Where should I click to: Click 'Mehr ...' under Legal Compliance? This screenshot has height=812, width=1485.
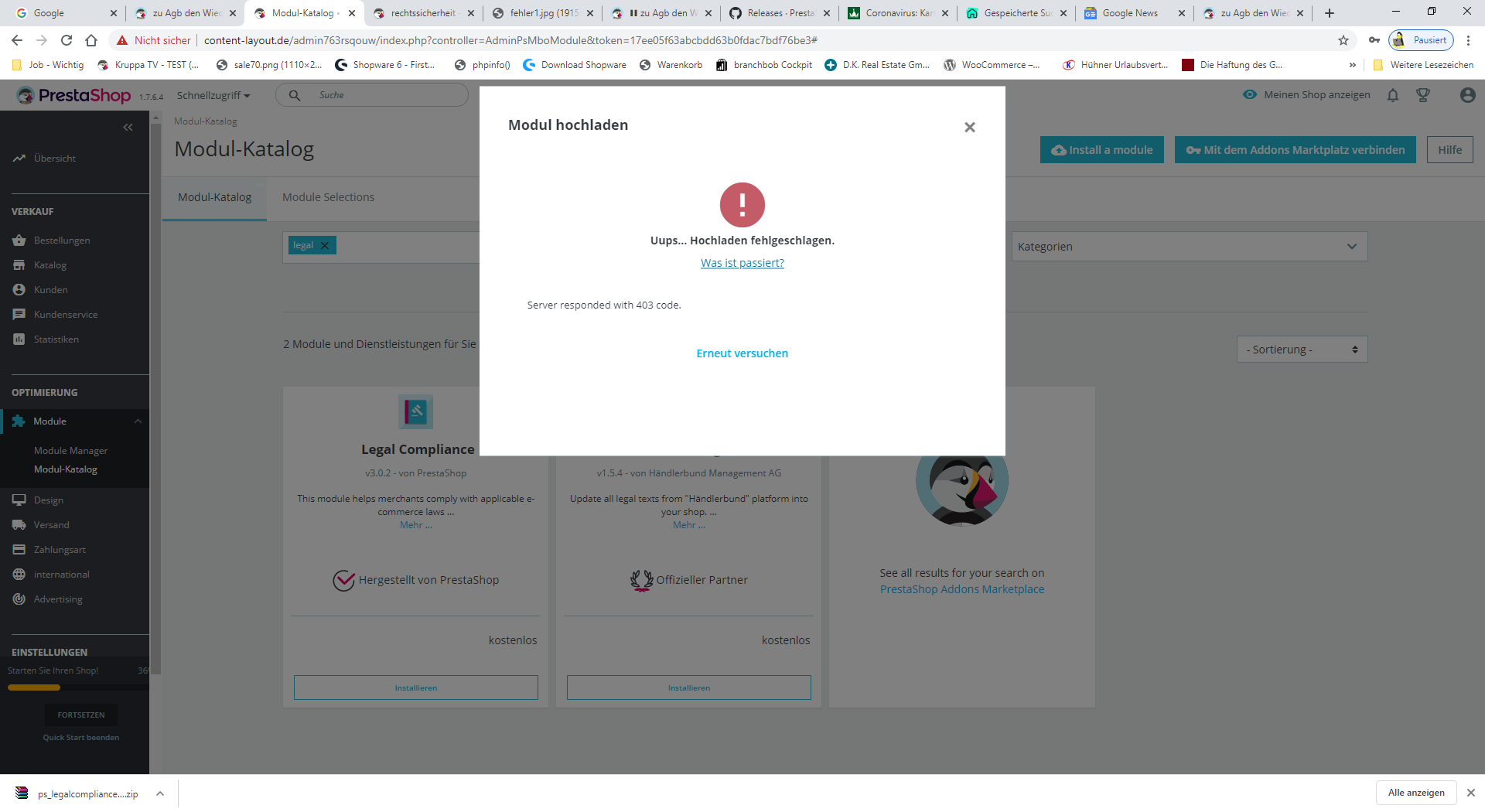point(416,525)
